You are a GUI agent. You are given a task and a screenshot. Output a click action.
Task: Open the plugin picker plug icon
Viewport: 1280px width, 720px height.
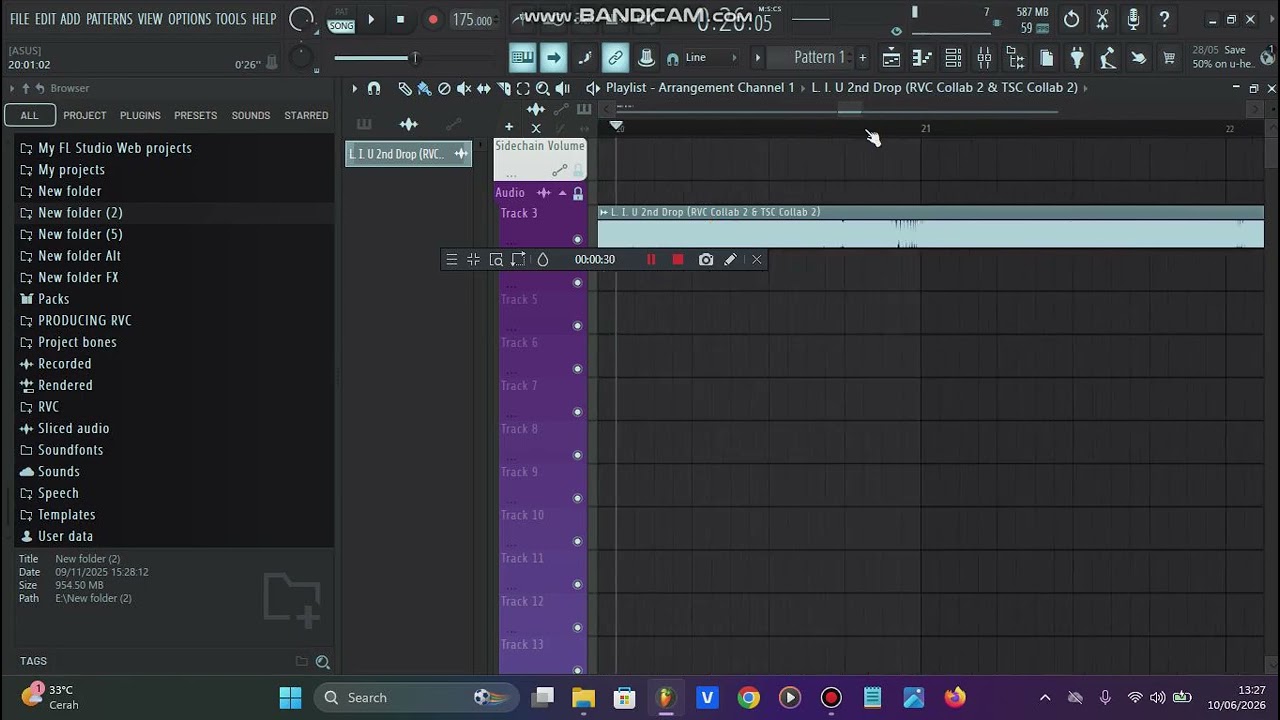tap(1077, 58)
